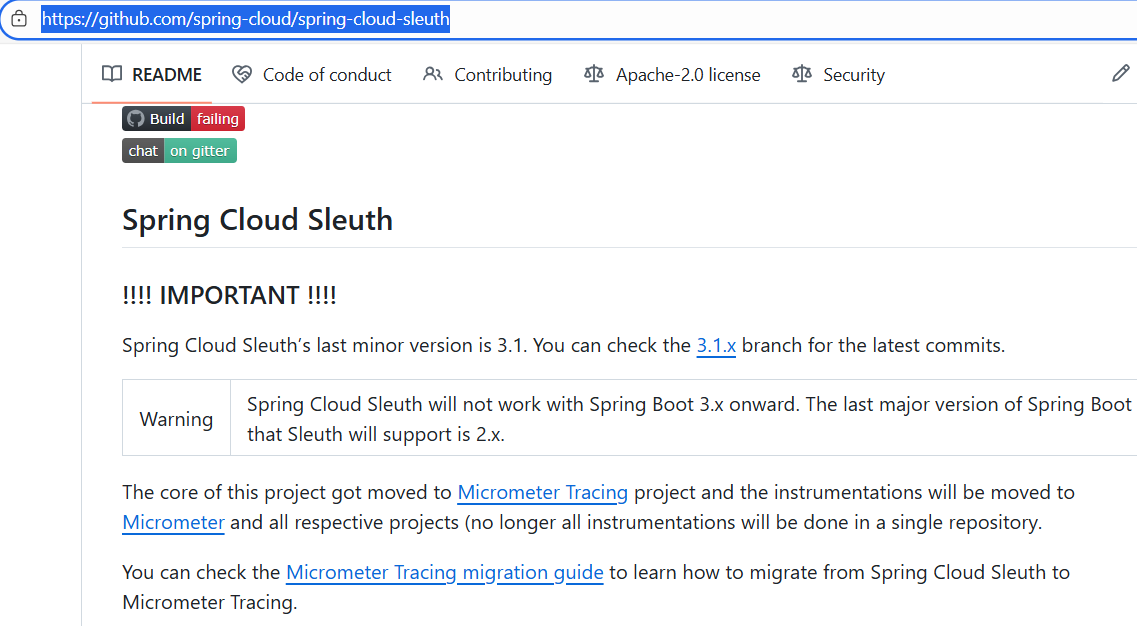This screenshot has height=626, width=1137.
Task: Click the Warning cell in the table
Action: pos(176,418)
